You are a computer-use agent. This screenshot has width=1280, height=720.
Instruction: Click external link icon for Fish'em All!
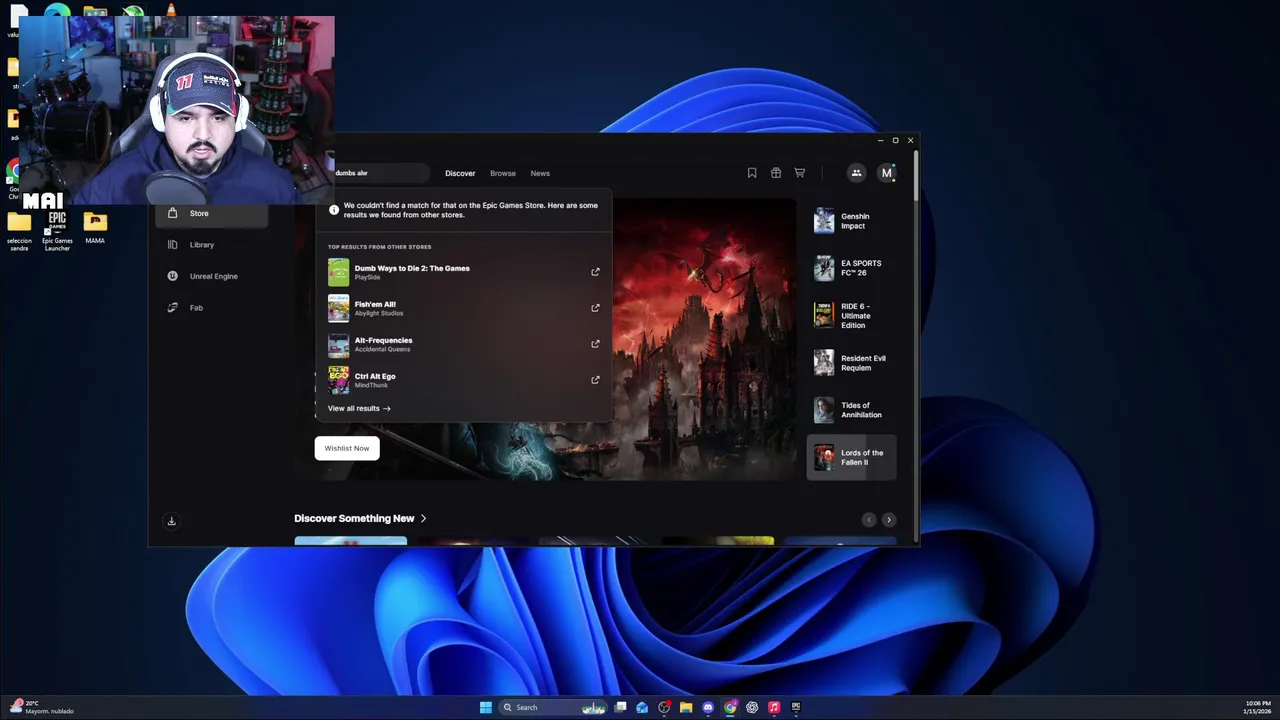pyautogui.click(x=595, y=308)
